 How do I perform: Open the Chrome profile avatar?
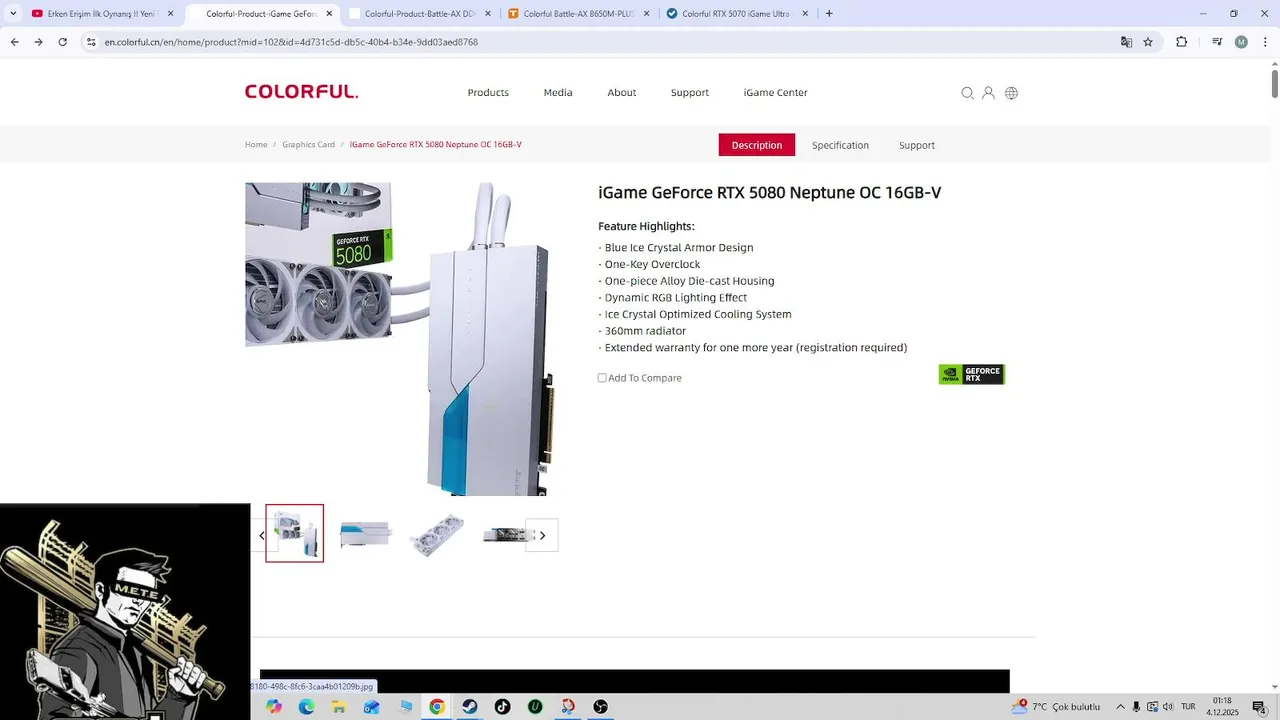click(1241, 42)
